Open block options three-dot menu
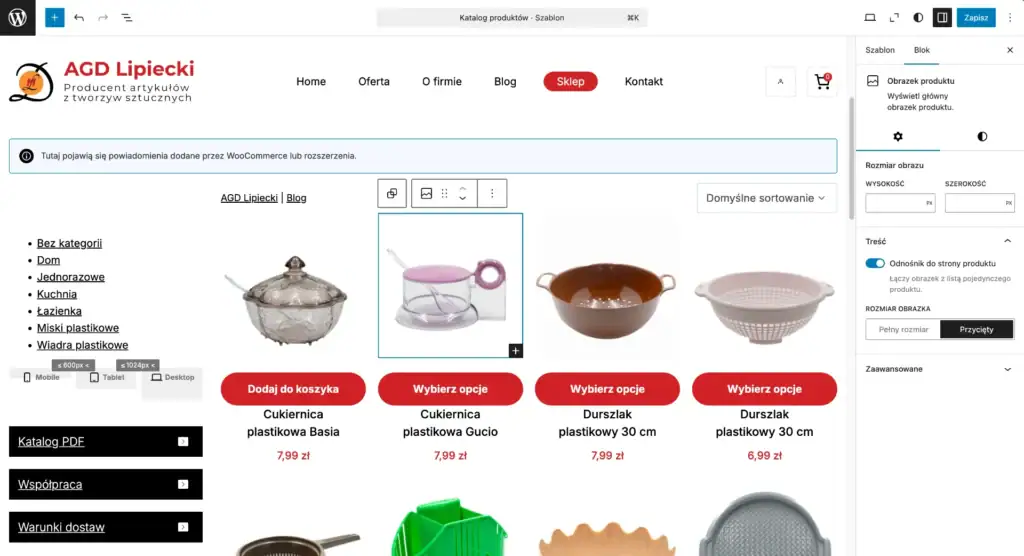 tap(492, 193)
